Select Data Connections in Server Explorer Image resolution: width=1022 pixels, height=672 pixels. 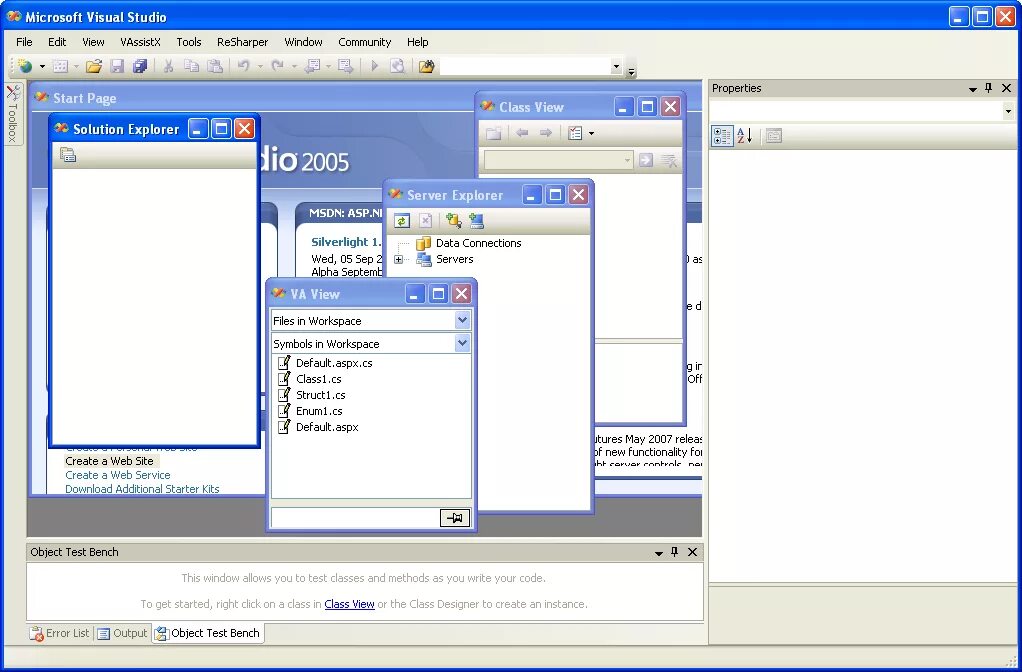point(478,243)
